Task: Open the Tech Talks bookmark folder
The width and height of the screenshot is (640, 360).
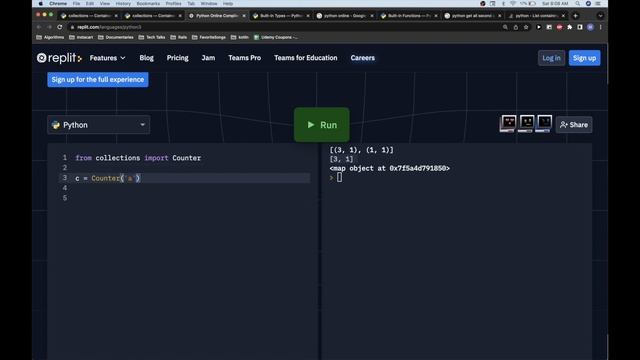Action: tap(152, 37)
